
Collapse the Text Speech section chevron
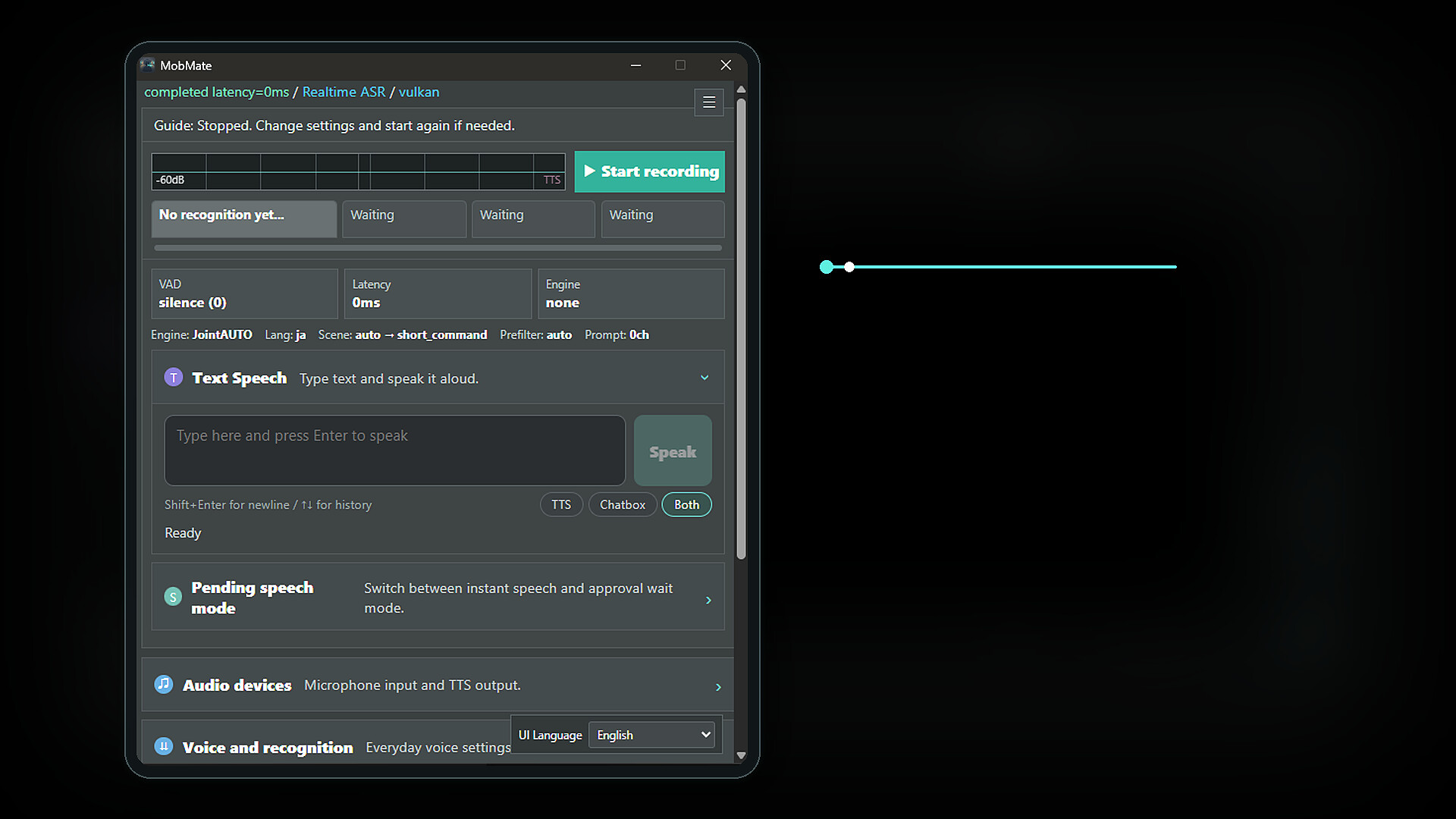click(x=704, y=378)
